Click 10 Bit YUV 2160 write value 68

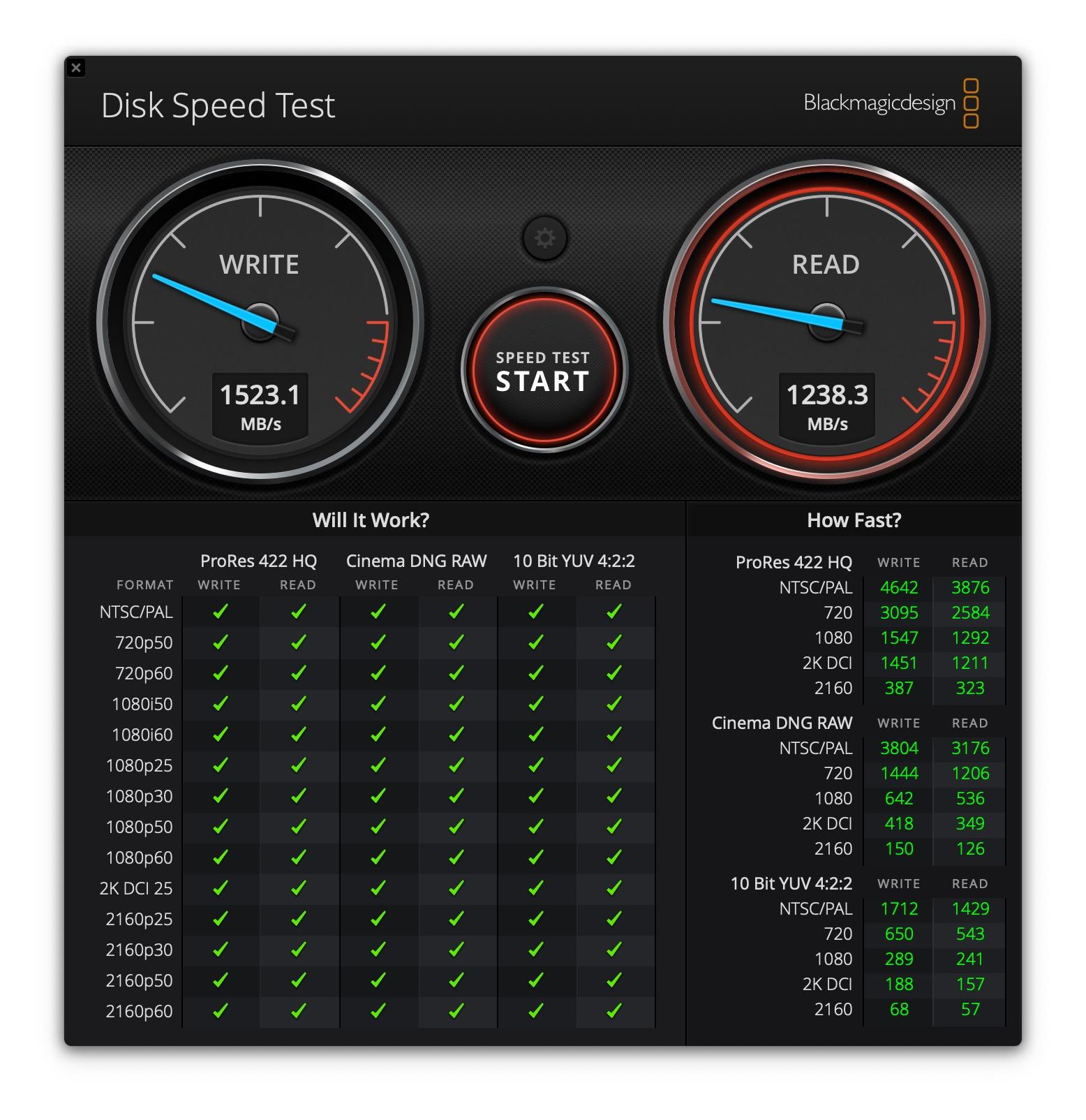point(898,1010)
